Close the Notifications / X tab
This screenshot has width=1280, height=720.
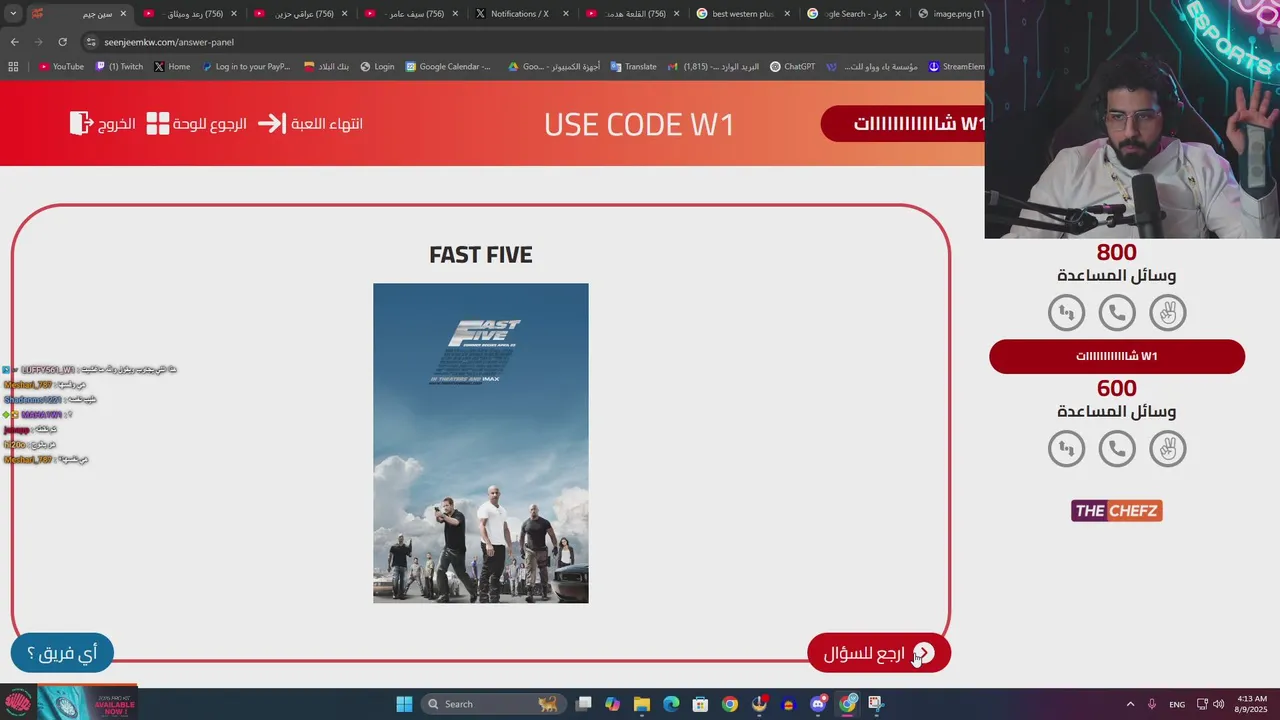click(565, 14)
